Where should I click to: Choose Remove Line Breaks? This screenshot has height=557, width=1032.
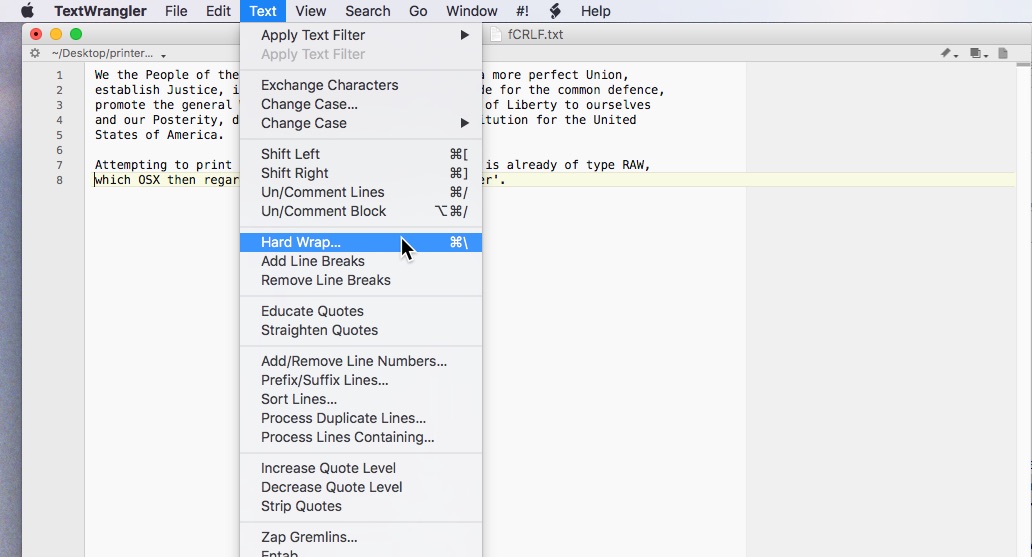361,280
